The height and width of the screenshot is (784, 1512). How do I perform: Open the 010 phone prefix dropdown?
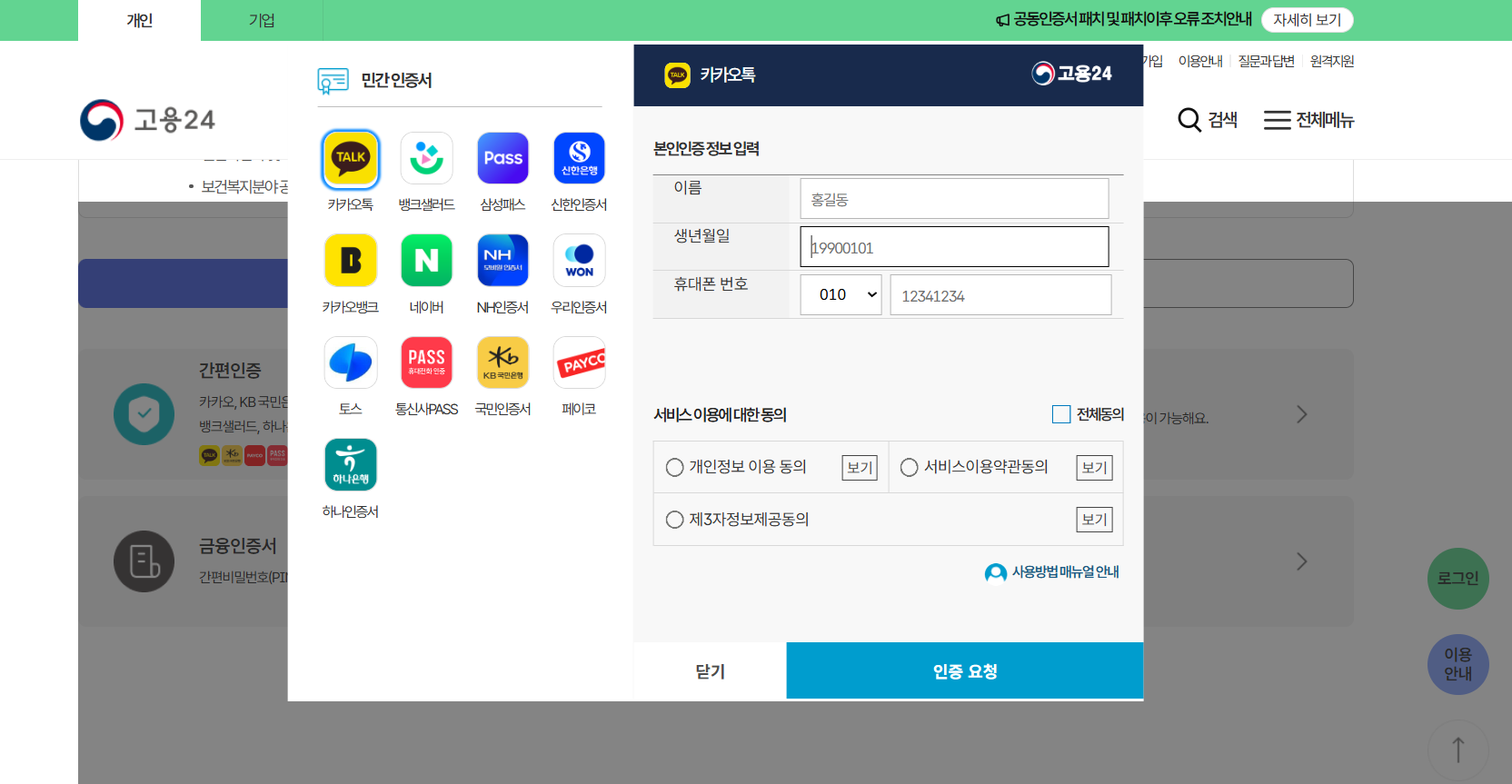(841, 294)
